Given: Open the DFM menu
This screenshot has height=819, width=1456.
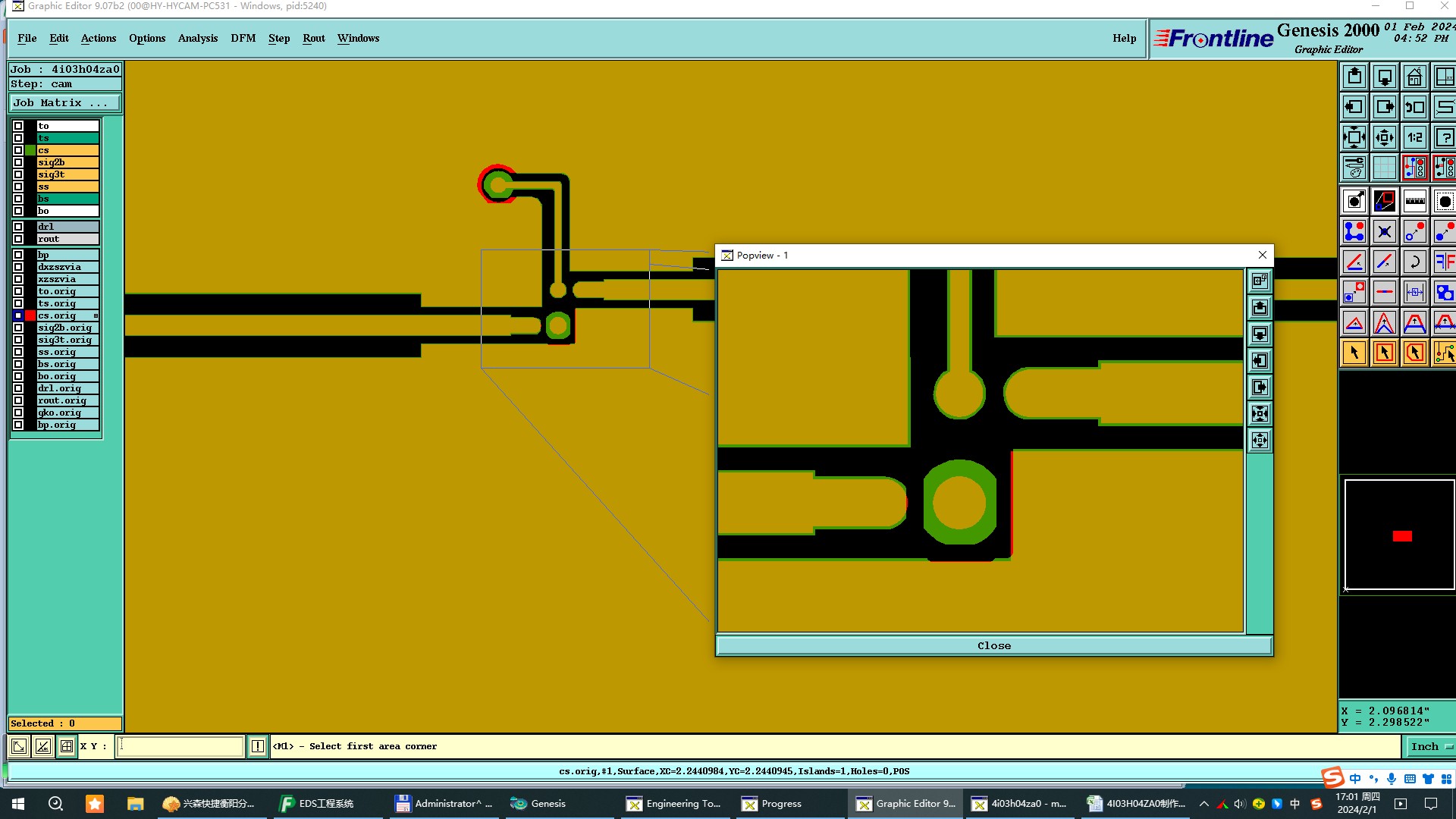Looking at the screenshot, I should pyautogui.click(x=243, y=38).
